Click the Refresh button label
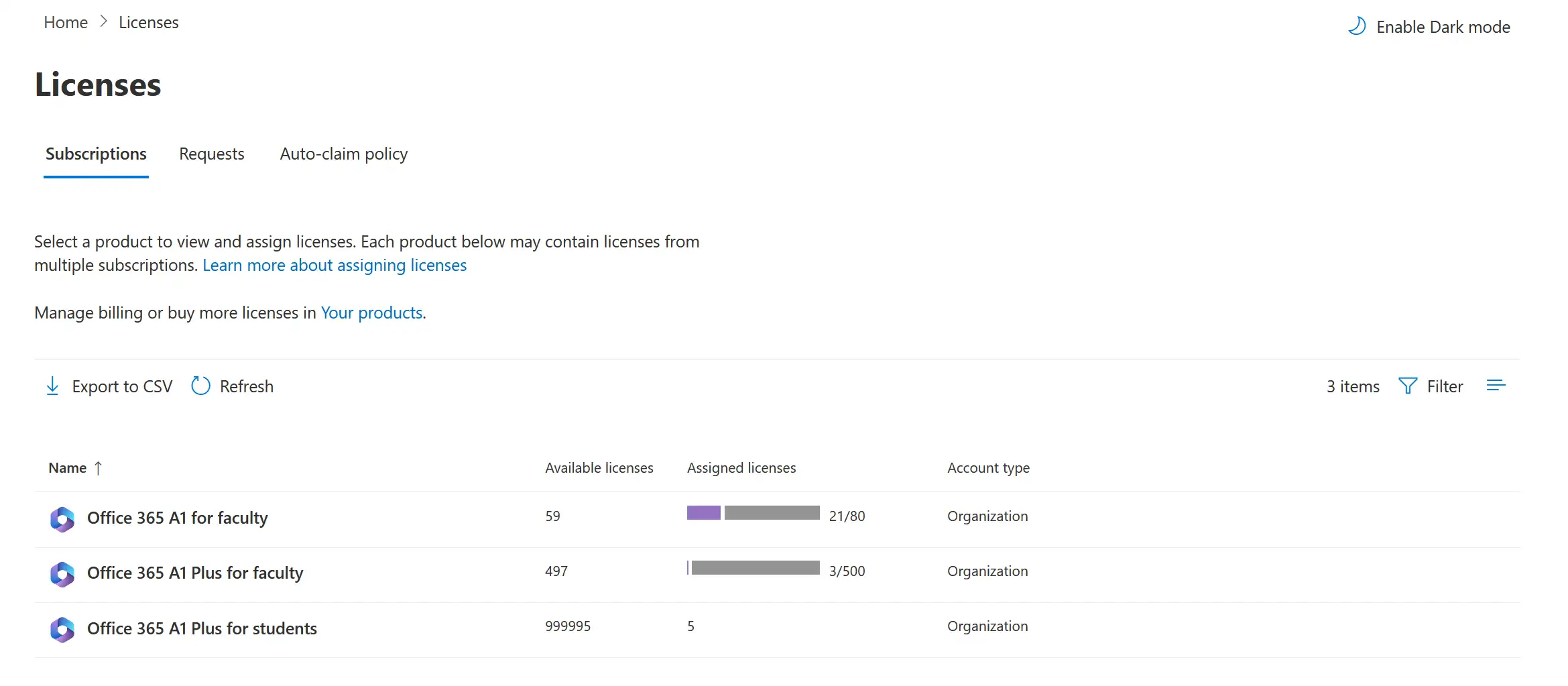 247,387
